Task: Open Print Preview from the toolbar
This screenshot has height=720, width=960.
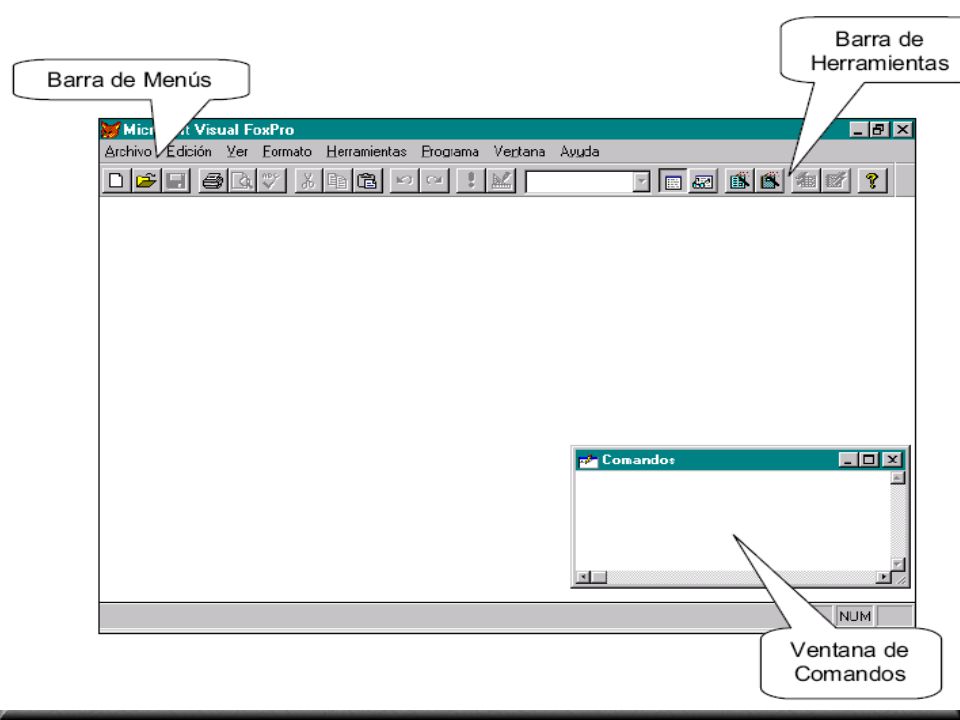Action: (242, 181)
